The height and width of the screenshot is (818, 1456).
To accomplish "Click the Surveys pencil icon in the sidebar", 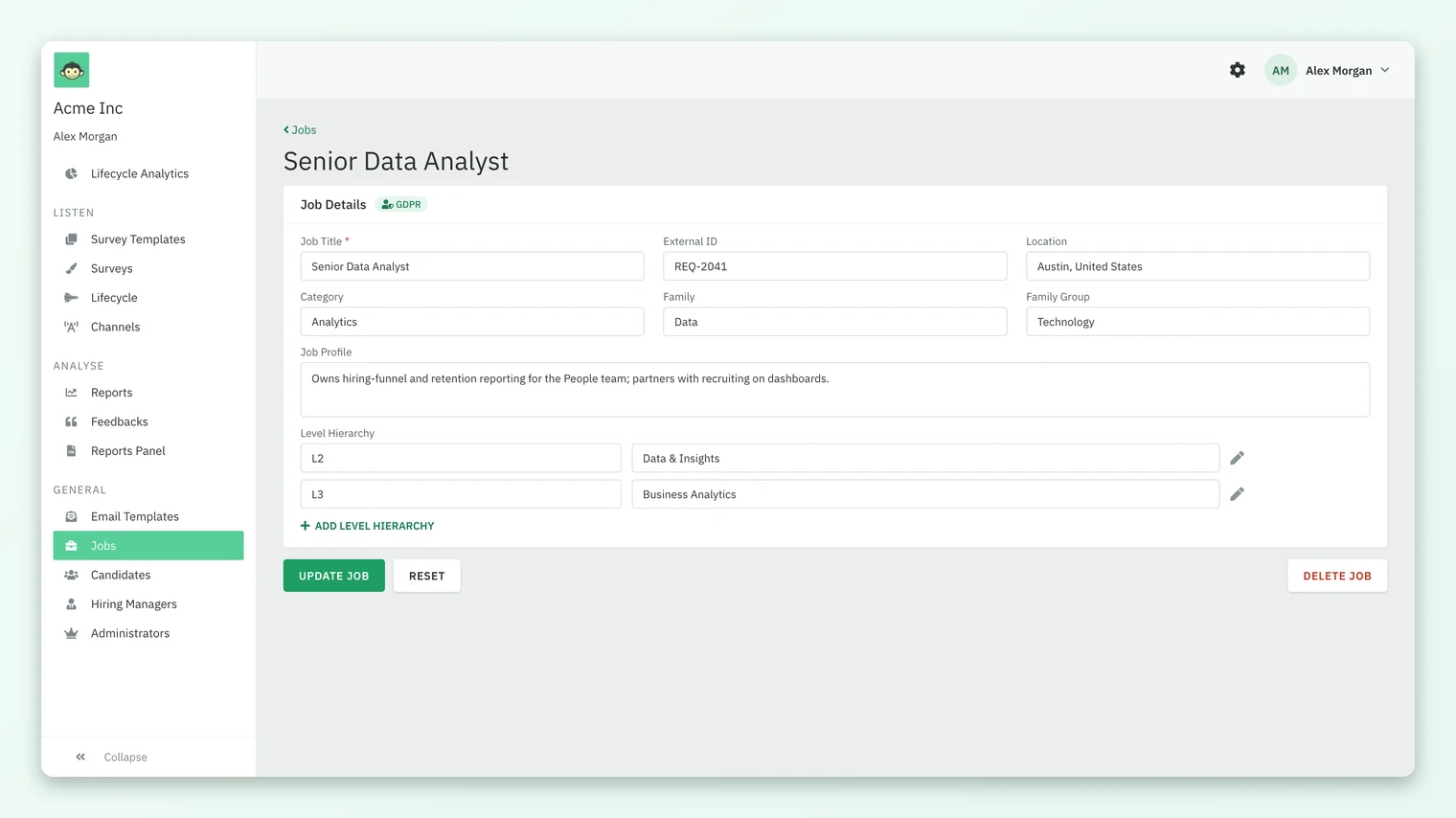I will point(71,268).
